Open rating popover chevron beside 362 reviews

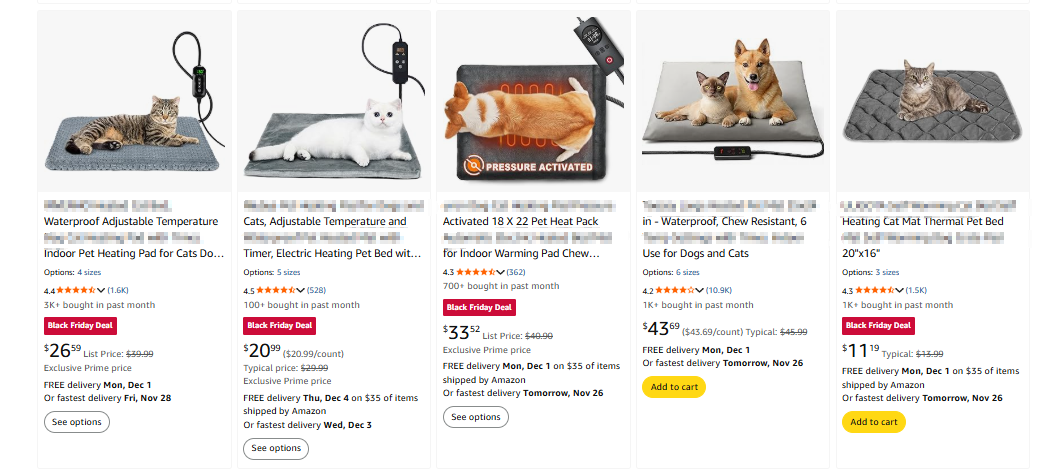pyautogui.click(x=500, y=272)
